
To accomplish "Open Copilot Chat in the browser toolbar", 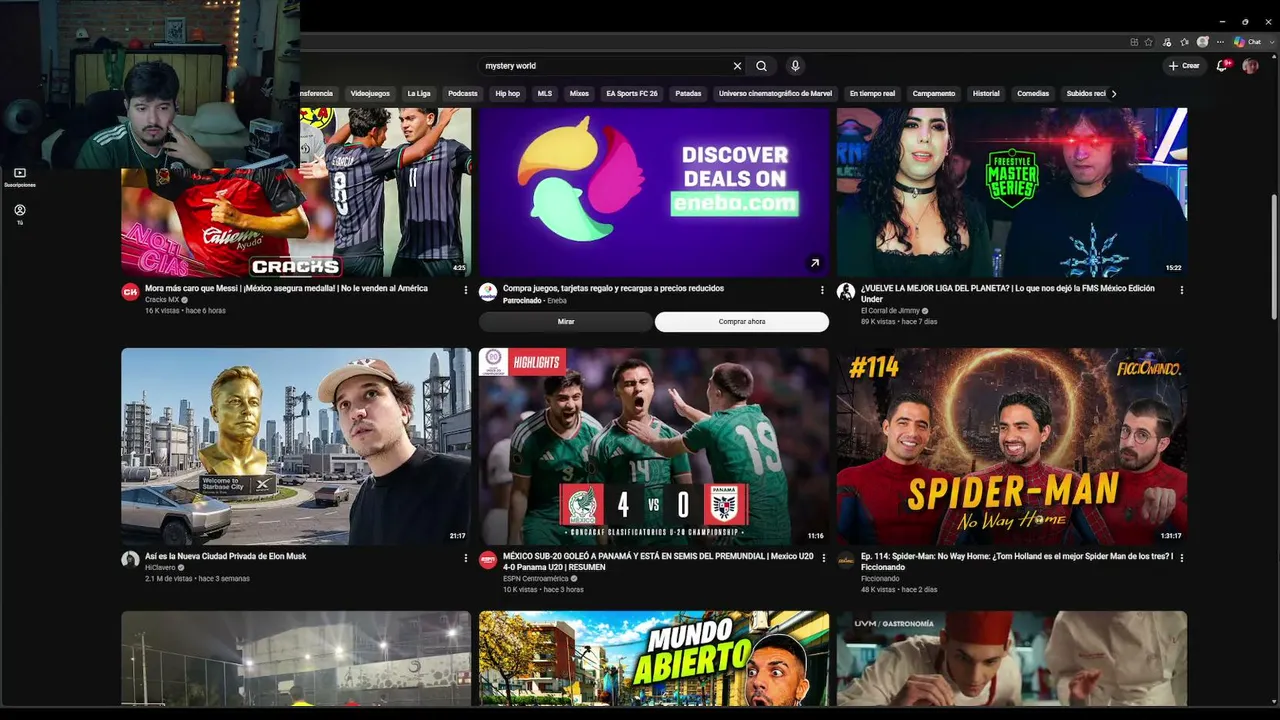I will coord(1247,42).
